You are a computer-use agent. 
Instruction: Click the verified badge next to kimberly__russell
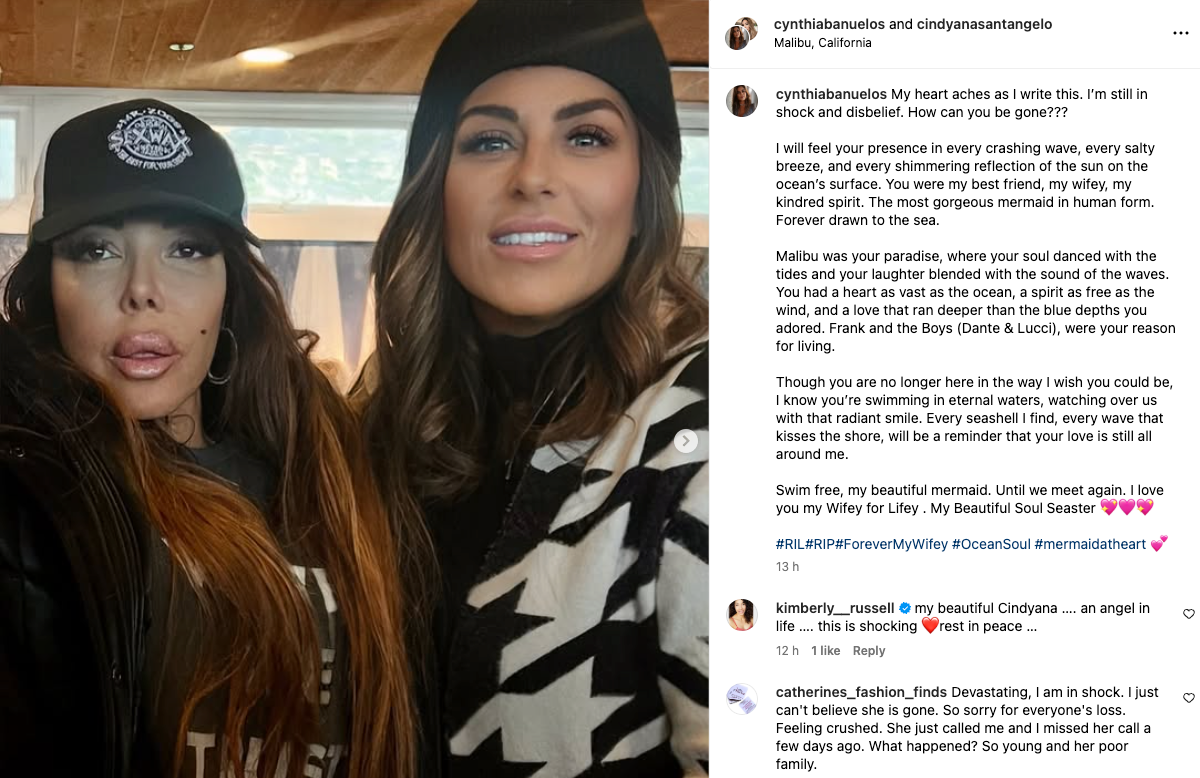tap(905, 608)
